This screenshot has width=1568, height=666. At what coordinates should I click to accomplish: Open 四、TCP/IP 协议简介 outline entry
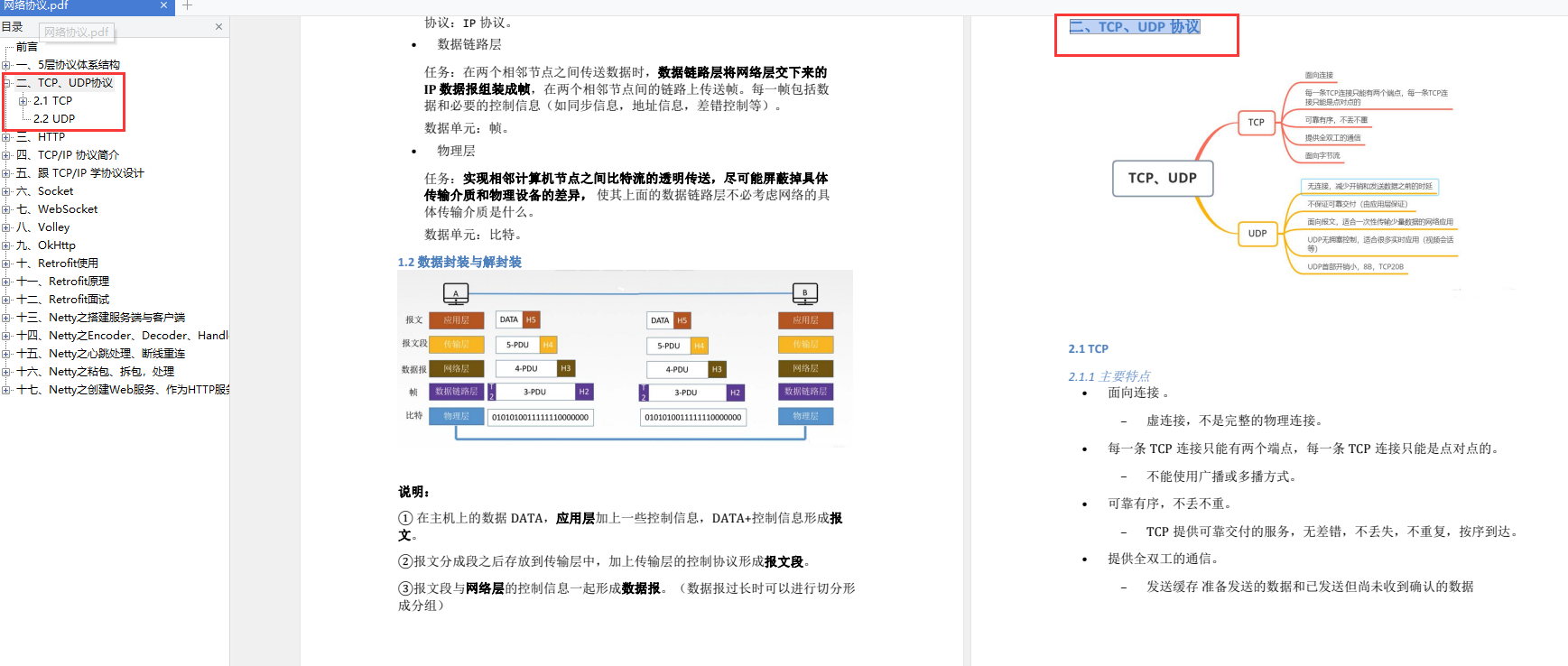68,155
